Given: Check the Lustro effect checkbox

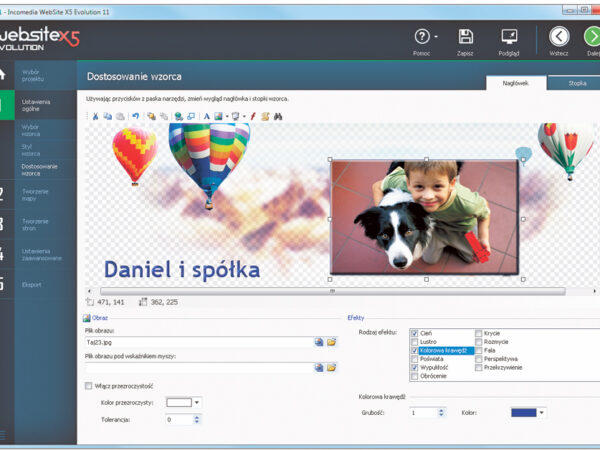Looking at the screenshot, I should click(x=414, y=342).
